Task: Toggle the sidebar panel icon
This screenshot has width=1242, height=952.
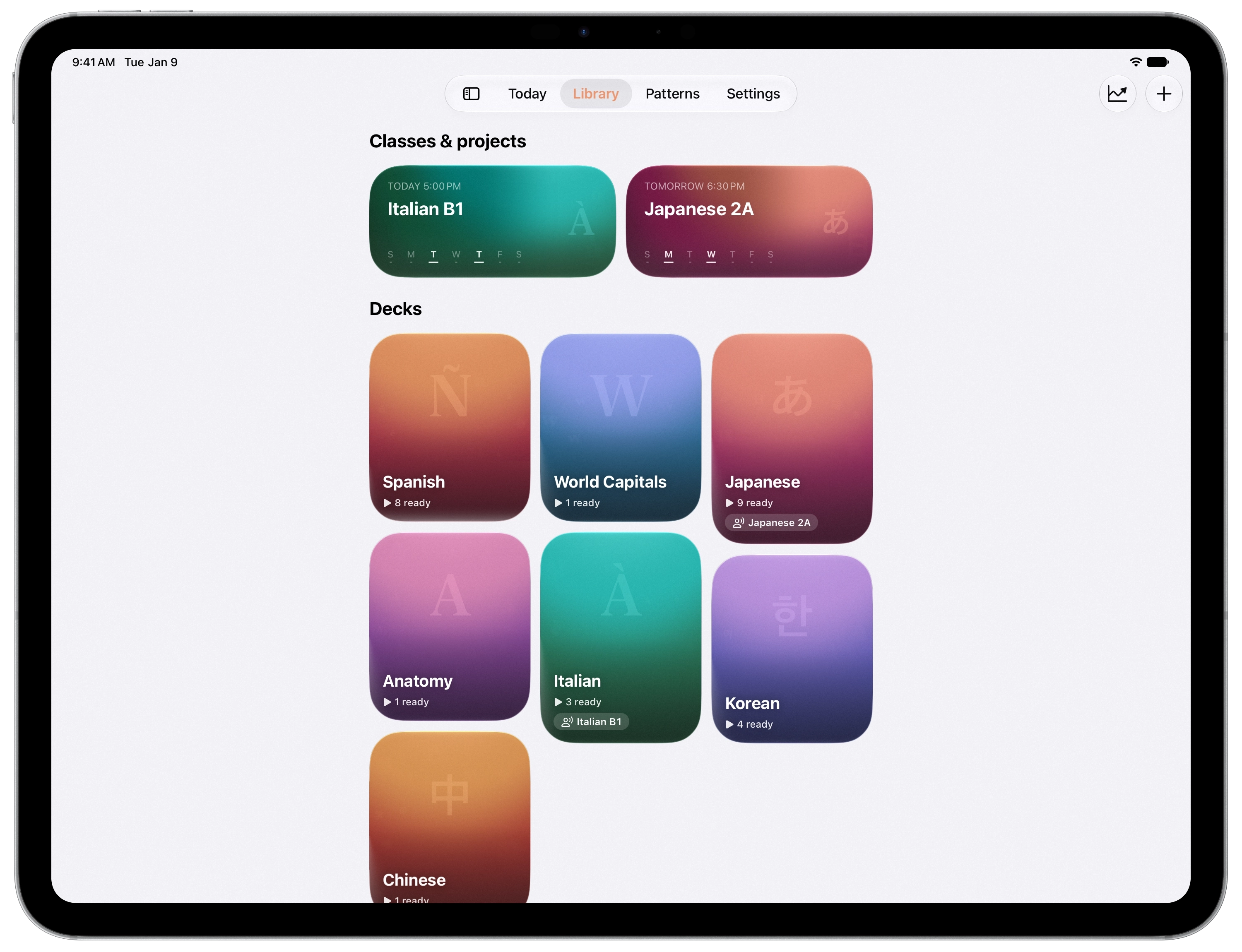Action: tap(471, 94)
